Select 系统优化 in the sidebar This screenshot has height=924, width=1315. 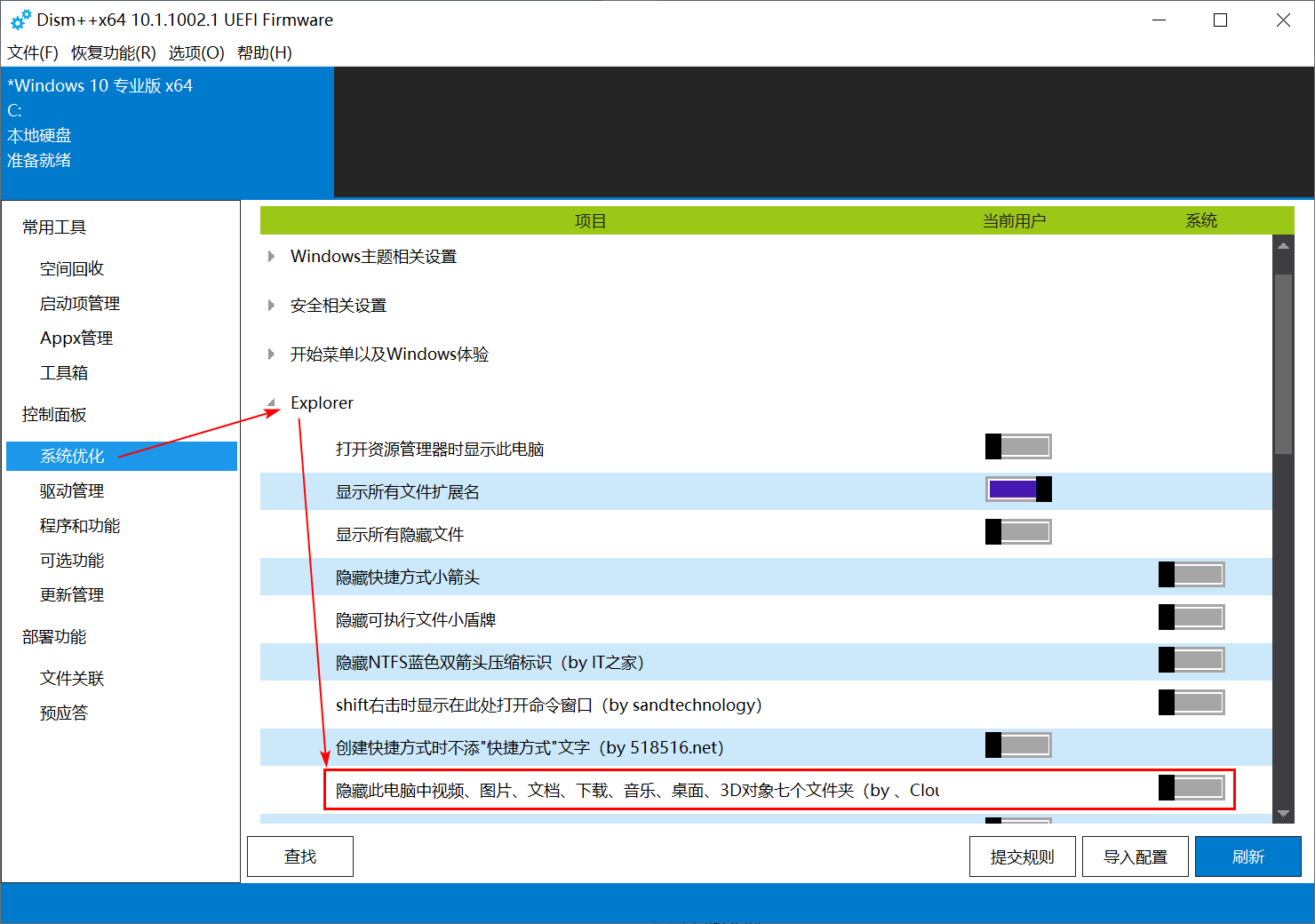122,456
